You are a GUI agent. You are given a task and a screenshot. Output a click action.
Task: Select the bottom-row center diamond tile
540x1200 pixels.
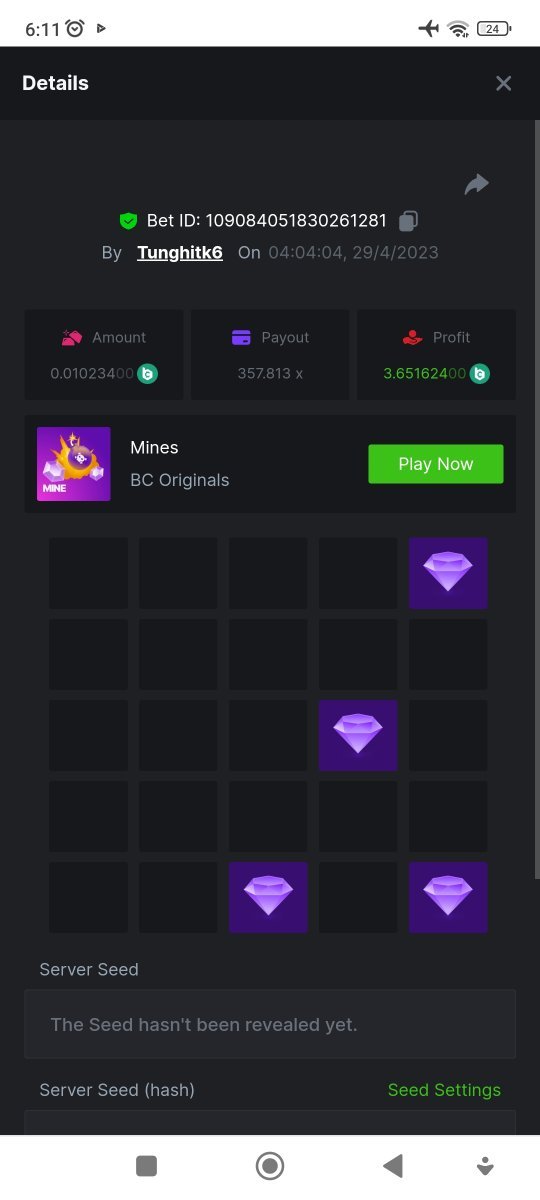[x=268, y=897]
